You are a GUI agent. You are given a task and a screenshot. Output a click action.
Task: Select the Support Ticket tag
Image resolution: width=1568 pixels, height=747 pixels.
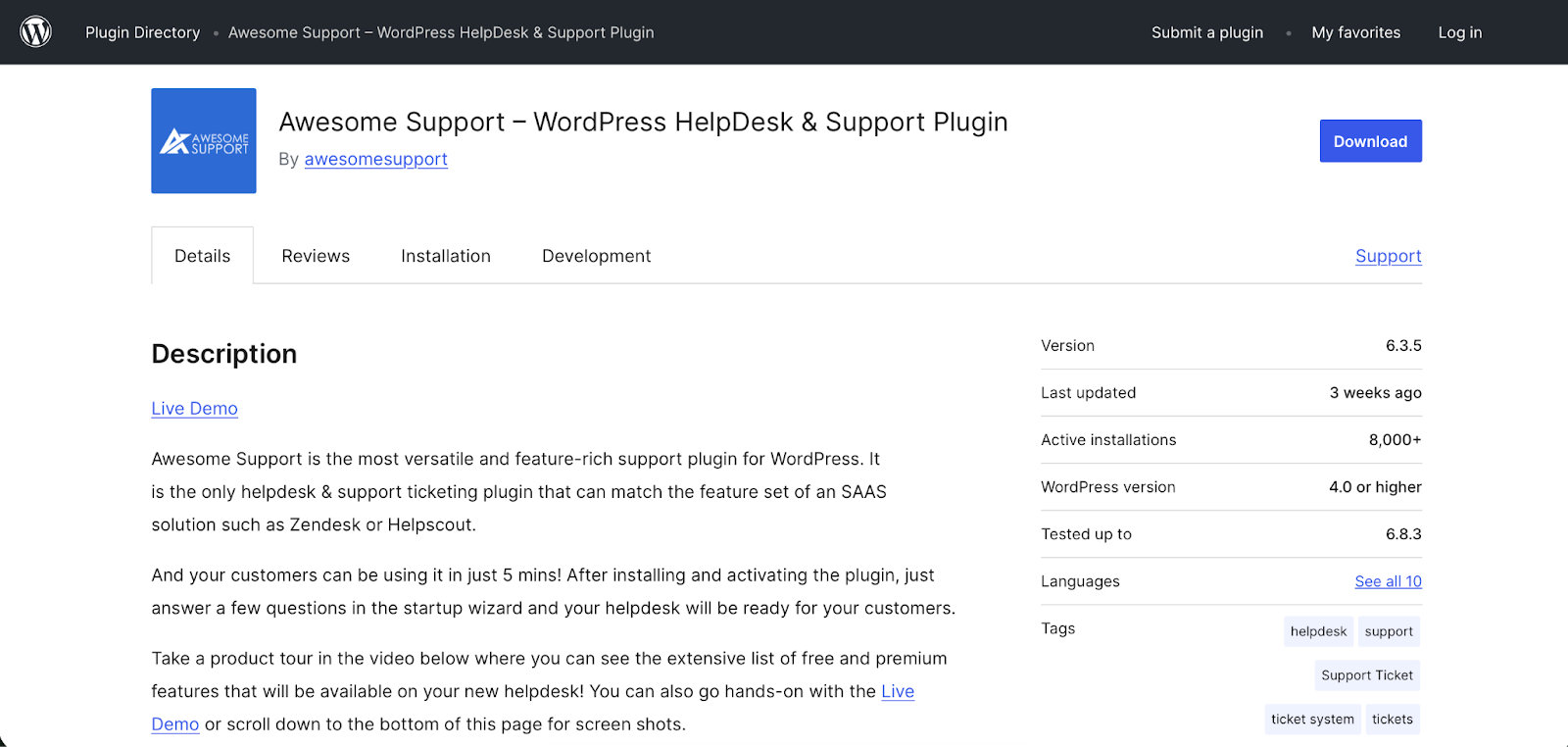point(1367,675)
